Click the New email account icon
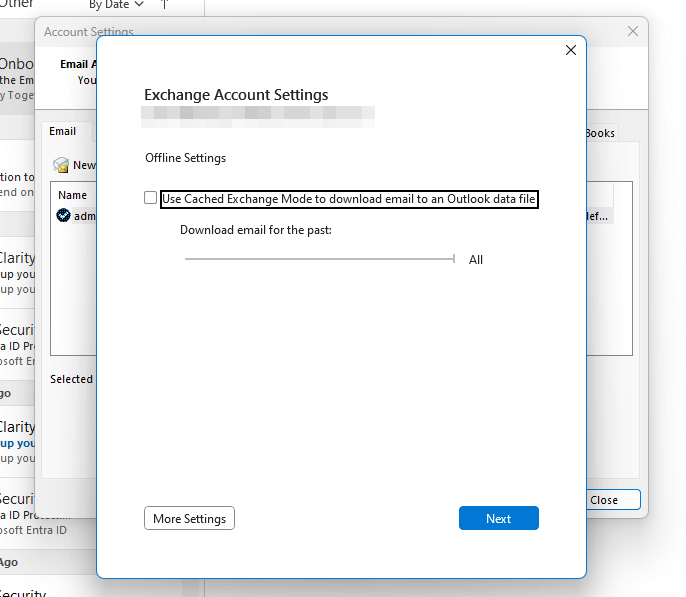Image resolution: width=686 pixels, height=597 pixels. [x=61, y=165]
